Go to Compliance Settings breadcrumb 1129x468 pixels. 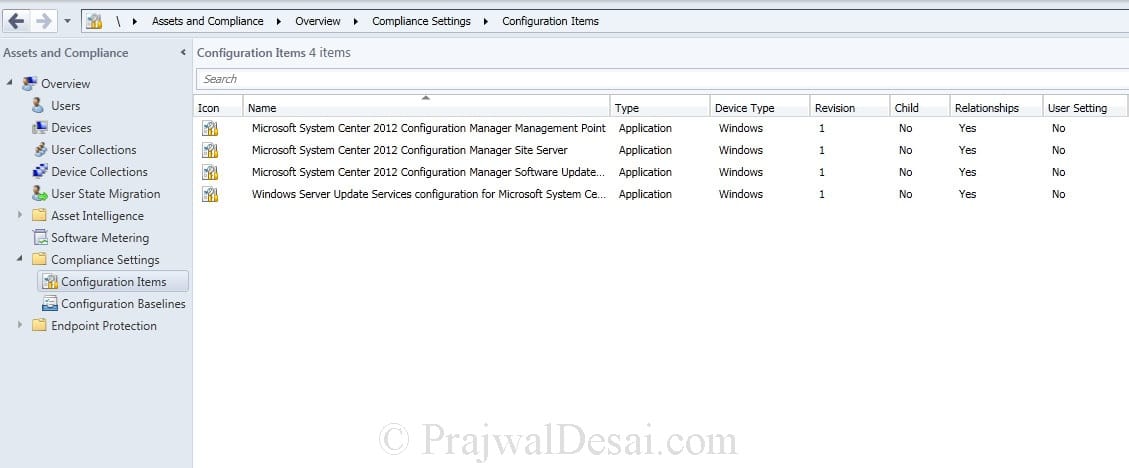pyautogui.click(x=421, y=22)
